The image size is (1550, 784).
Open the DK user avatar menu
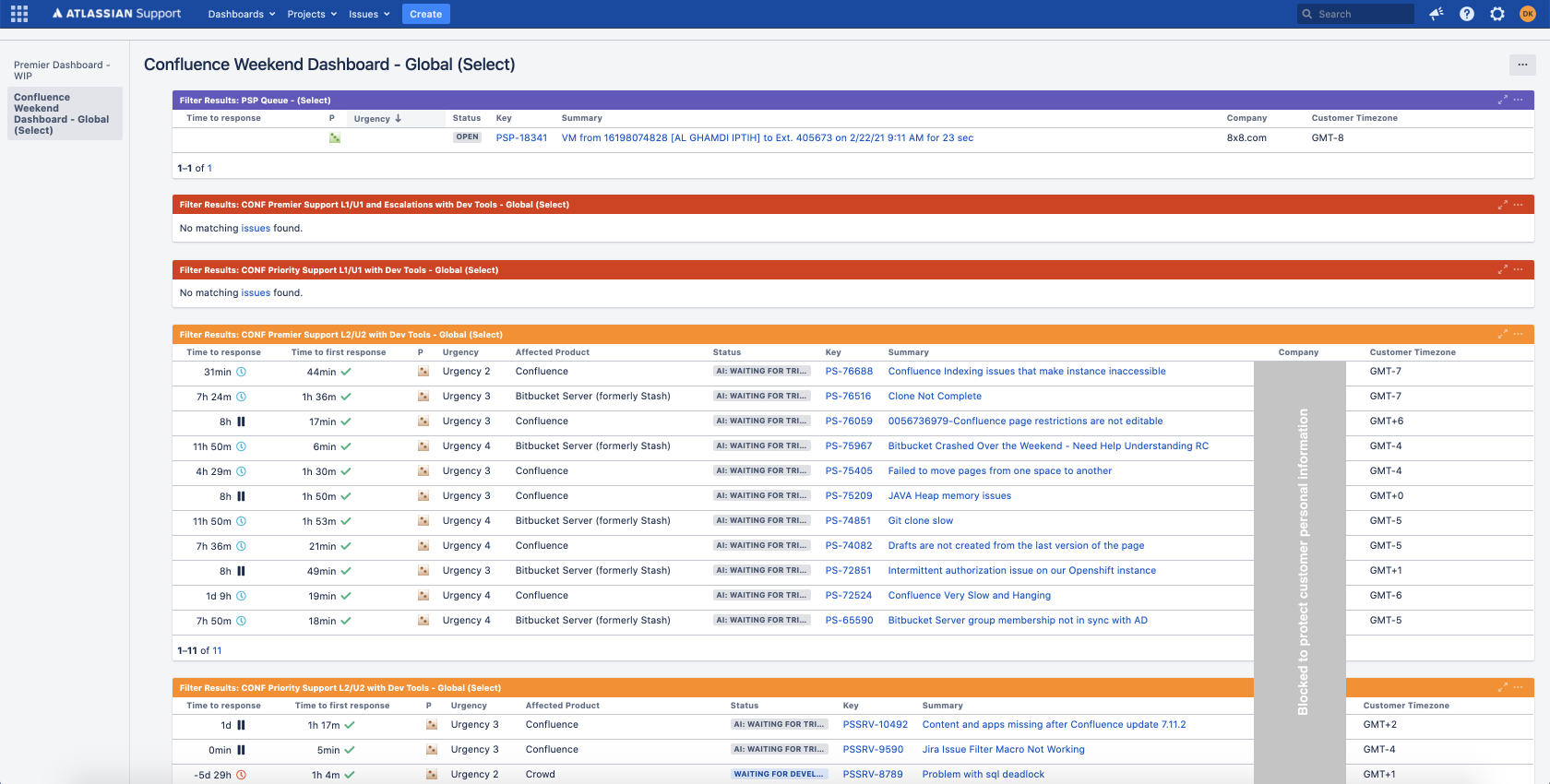[x=1528, y=14]
